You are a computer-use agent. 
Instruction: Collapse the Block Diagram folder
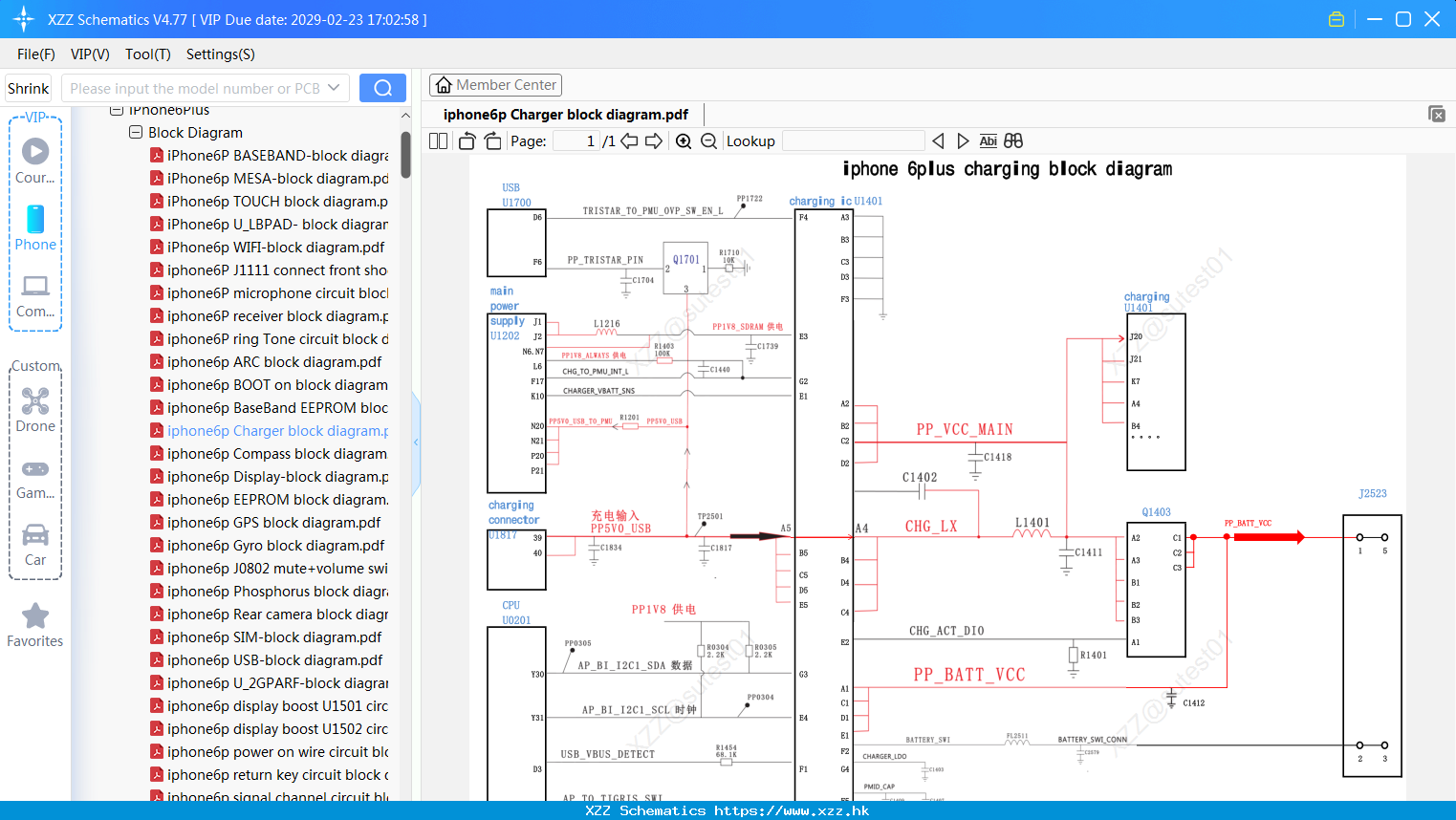(136, 132)
